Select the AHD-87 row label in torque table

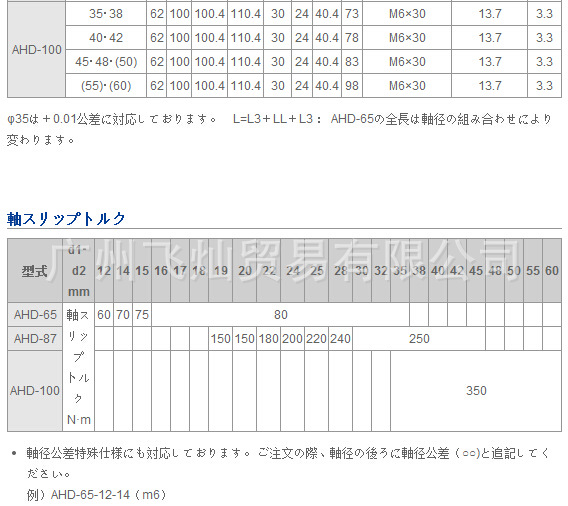coord(35,339)
